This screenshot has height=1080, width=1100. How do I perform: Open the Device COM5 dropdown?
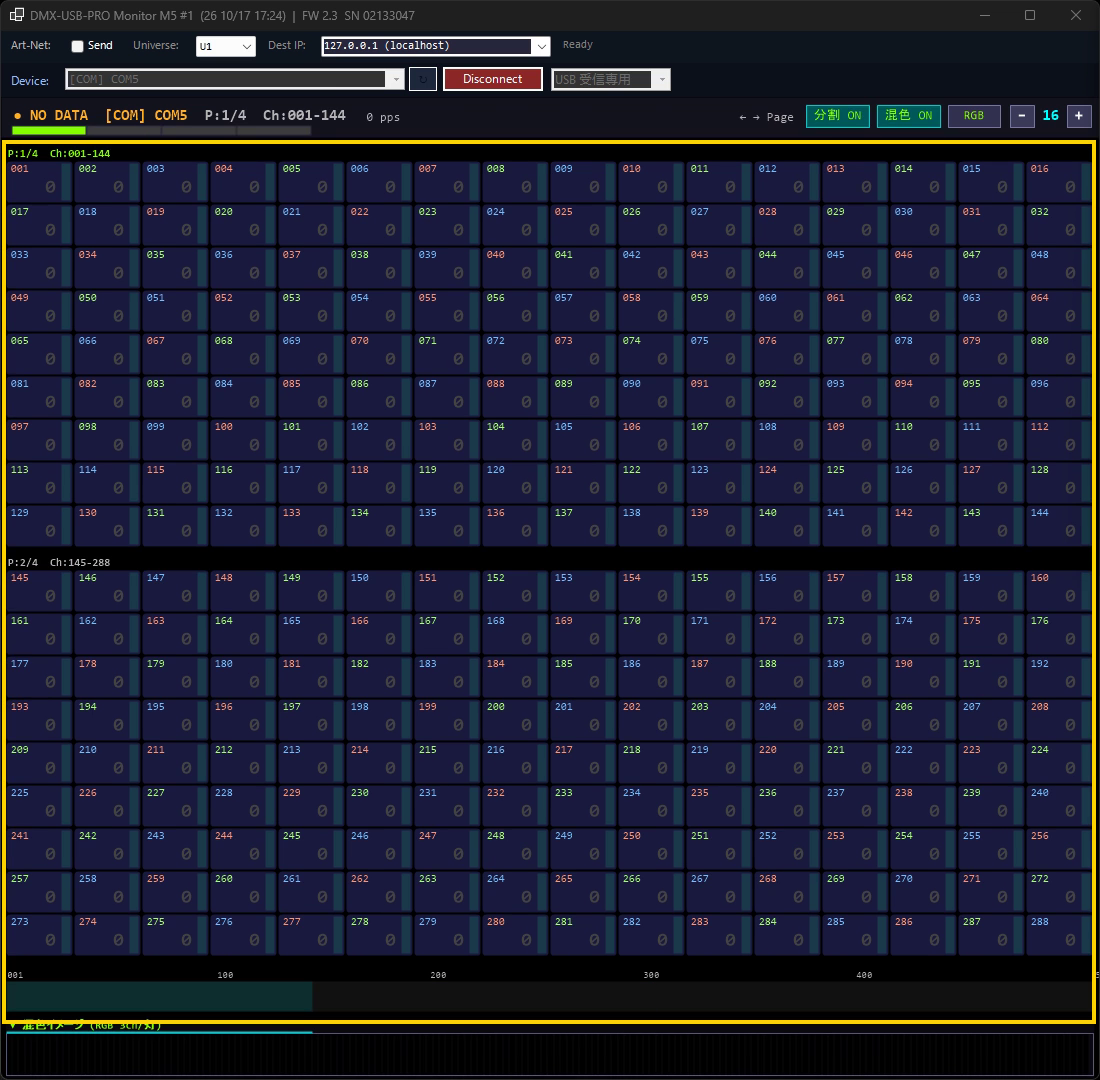point(234,79)
